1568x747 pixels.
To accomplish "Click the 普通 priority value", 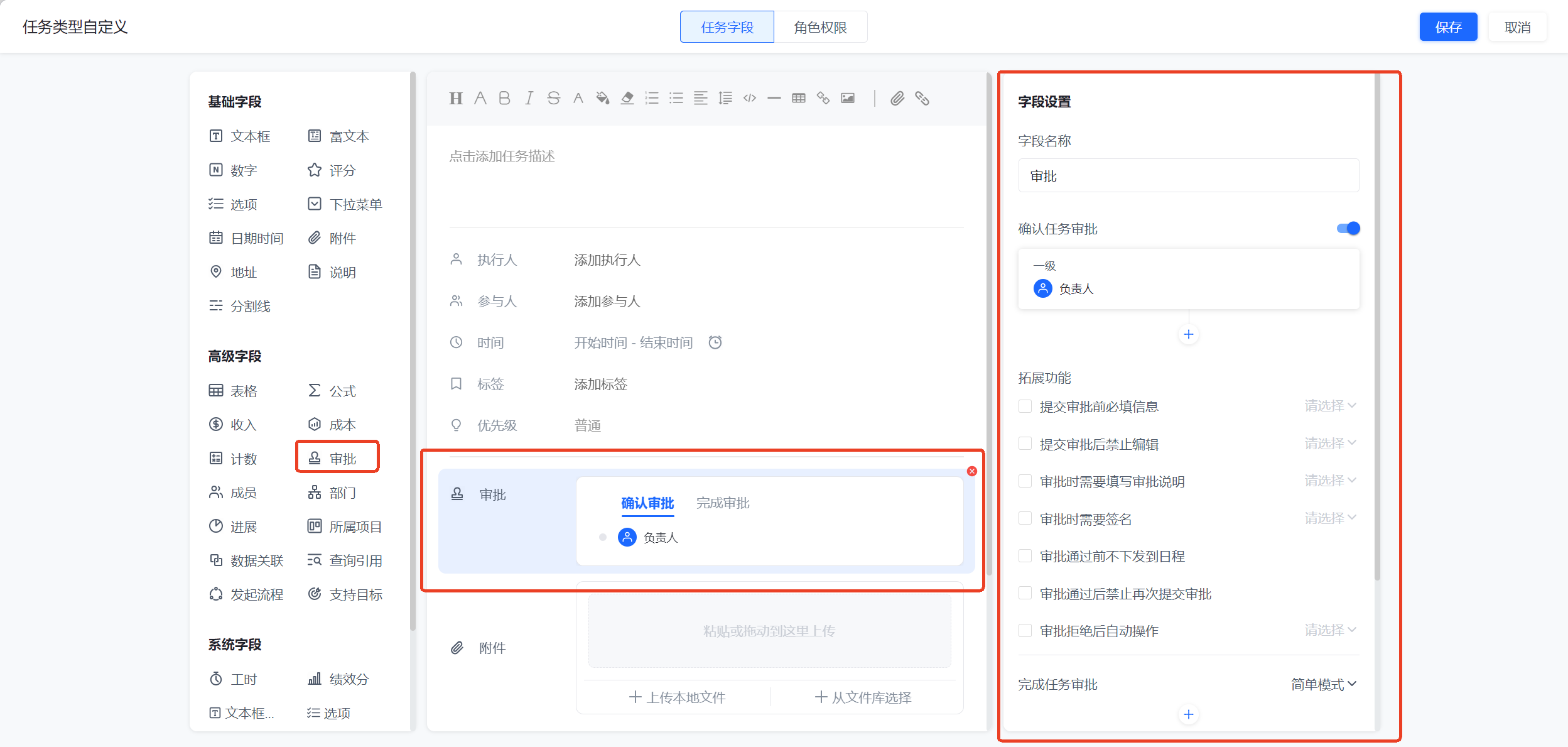I will point(588,426).
